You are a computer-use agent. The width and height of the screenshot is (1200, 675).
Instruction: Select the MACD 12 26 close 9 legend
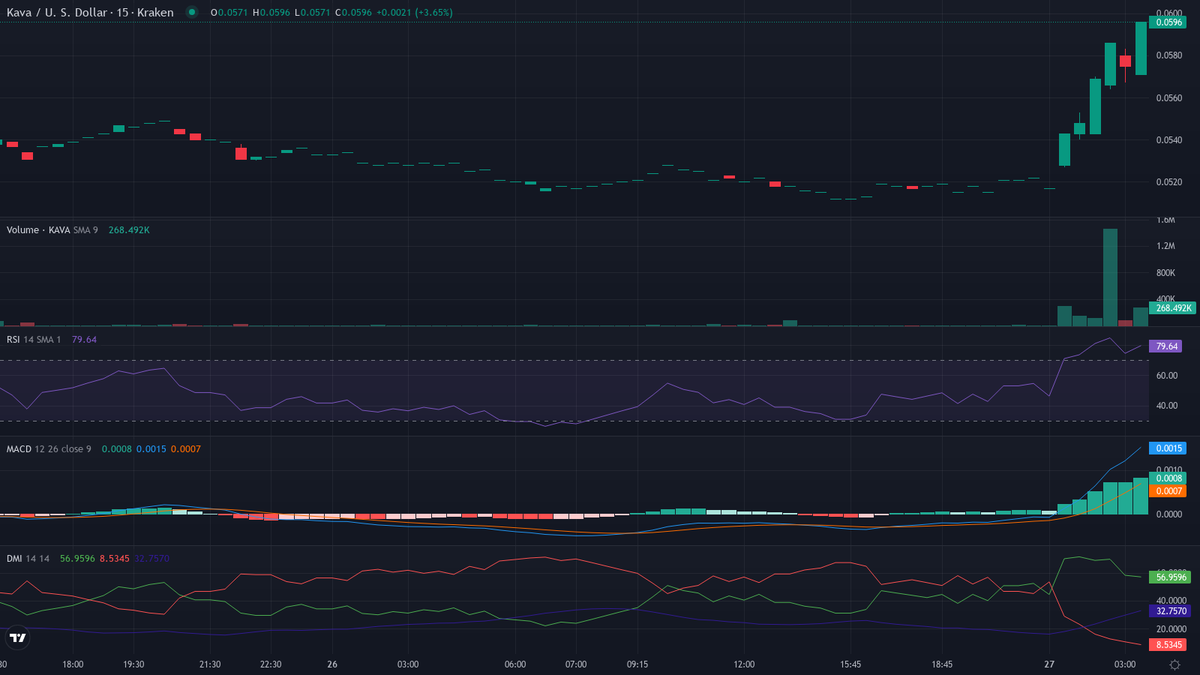48,449
